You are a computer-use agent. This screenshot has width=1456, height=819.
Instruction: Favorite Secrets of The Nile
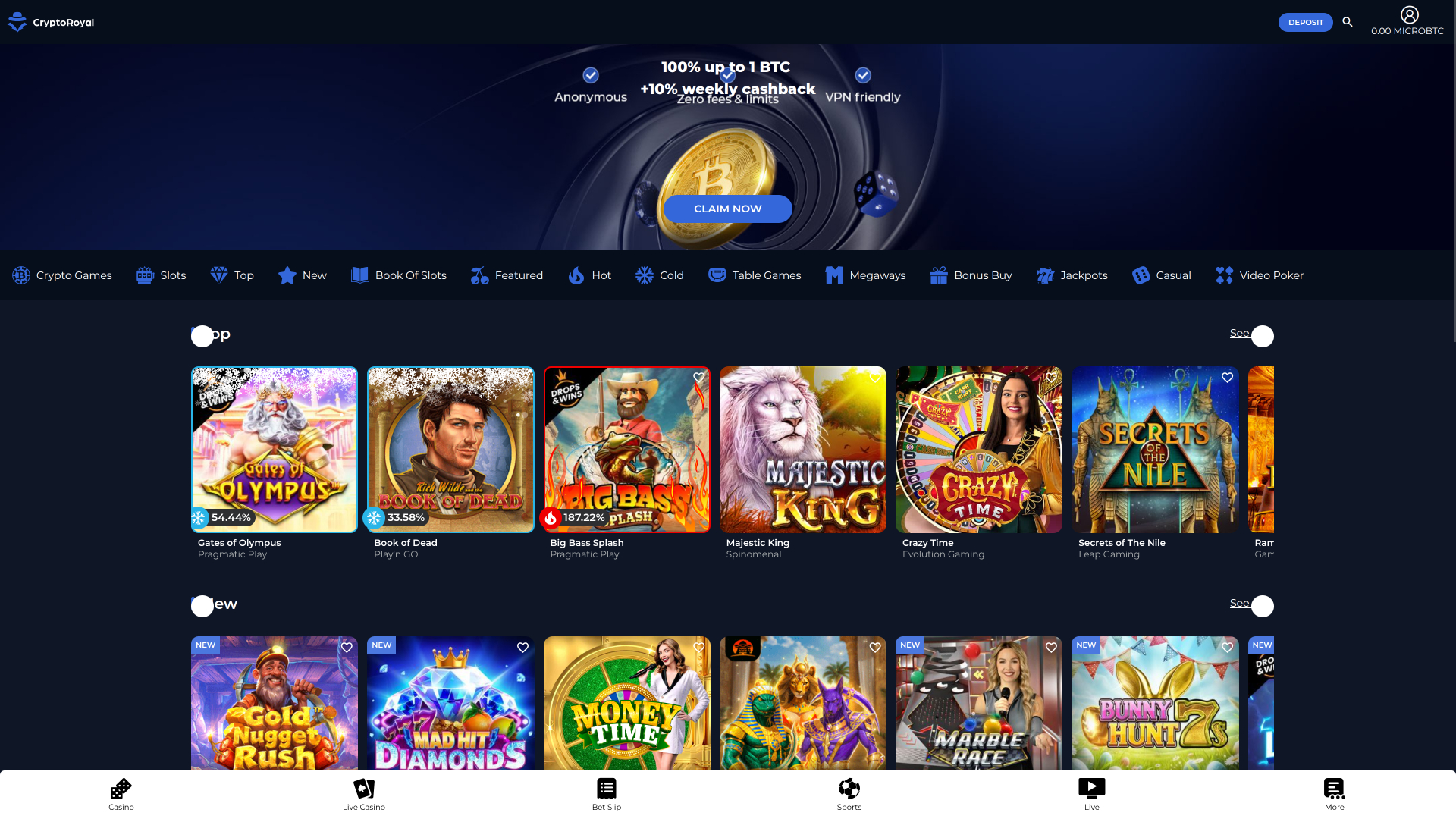coord(1227,377)
